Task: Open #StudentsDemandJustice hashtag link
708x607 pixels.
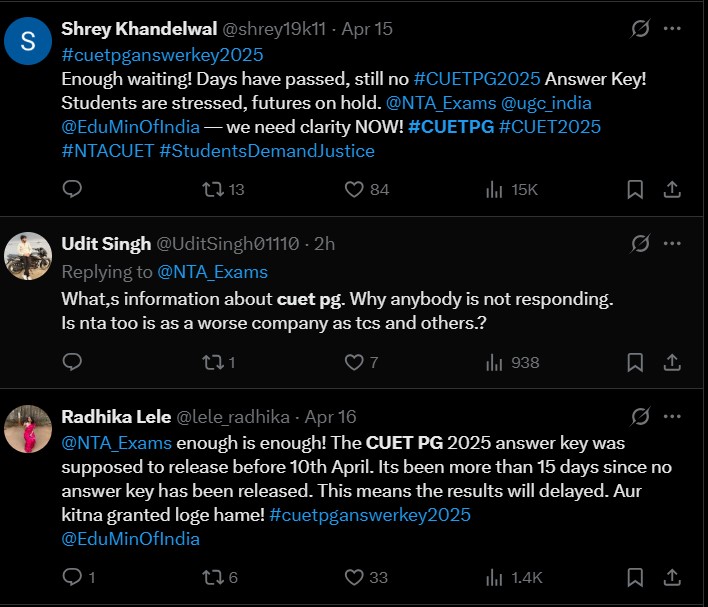Action: coord(267,151)
